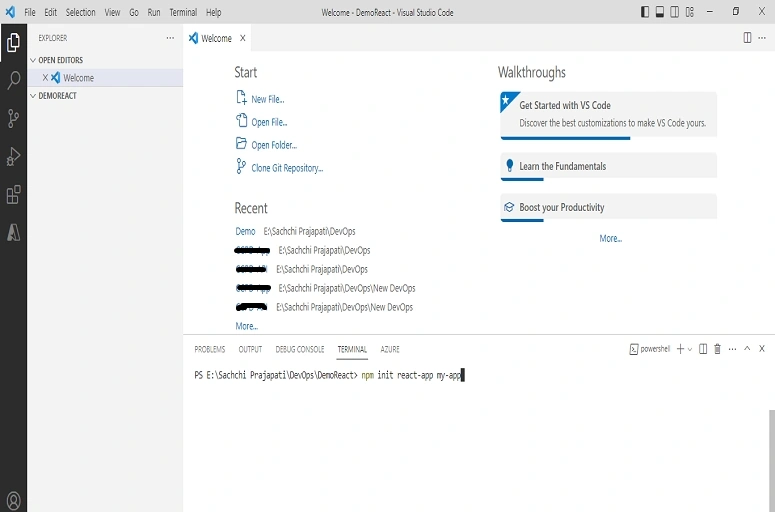Open the recent Demo project

tap(245, 231)
